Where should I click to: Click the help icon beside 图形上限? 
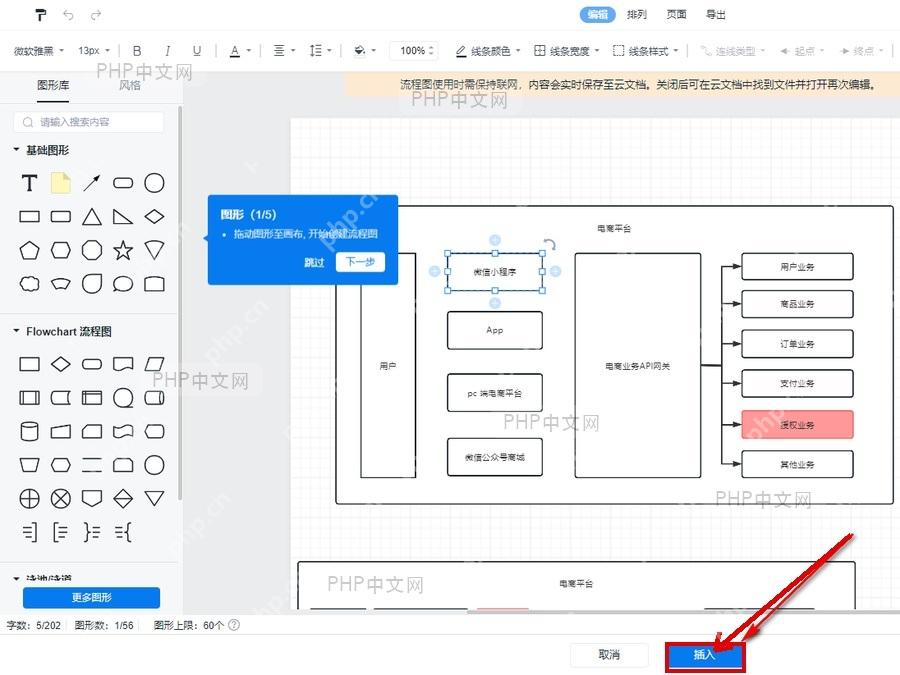click(234, 625)
